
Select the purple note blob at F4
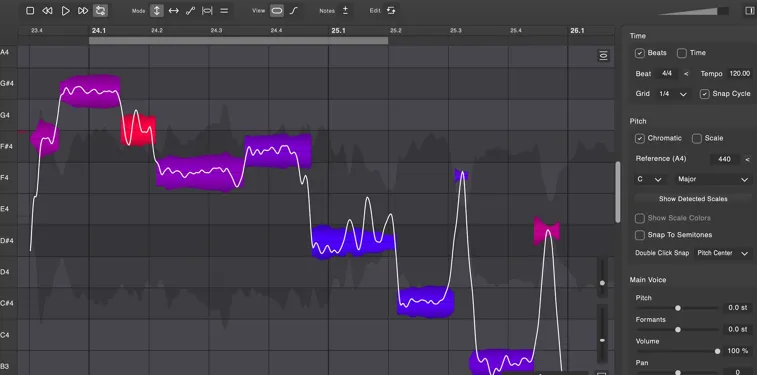click(x=200, y=172)
